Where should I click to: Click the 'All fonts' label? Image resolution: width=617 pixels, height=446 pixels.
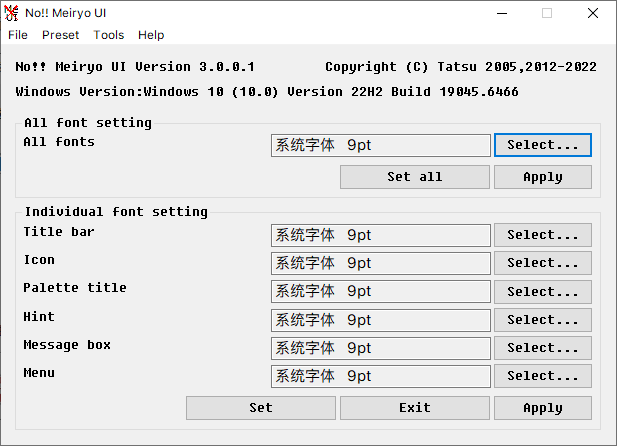[x=59, y=142]
